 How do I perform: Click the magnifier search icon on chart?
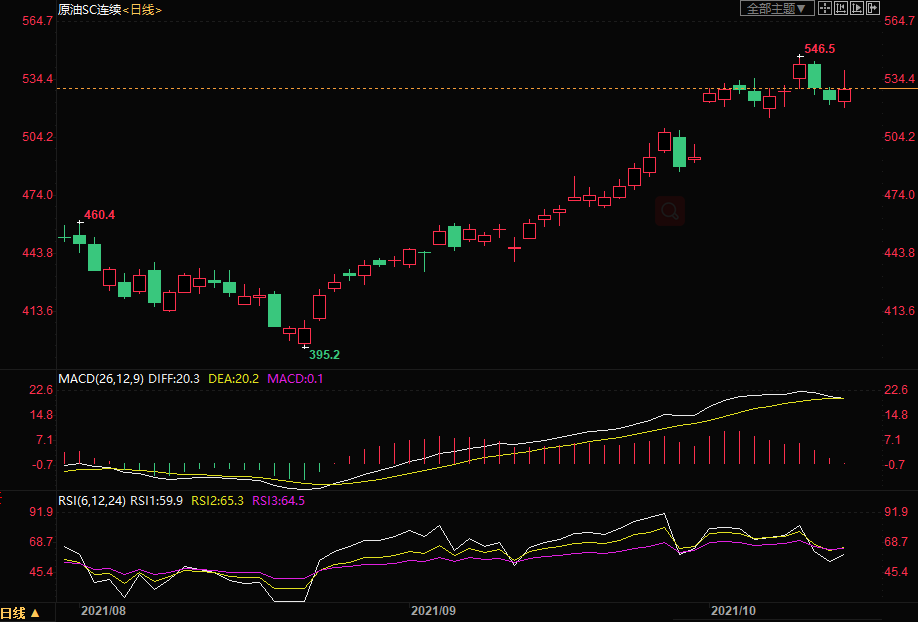670,211
